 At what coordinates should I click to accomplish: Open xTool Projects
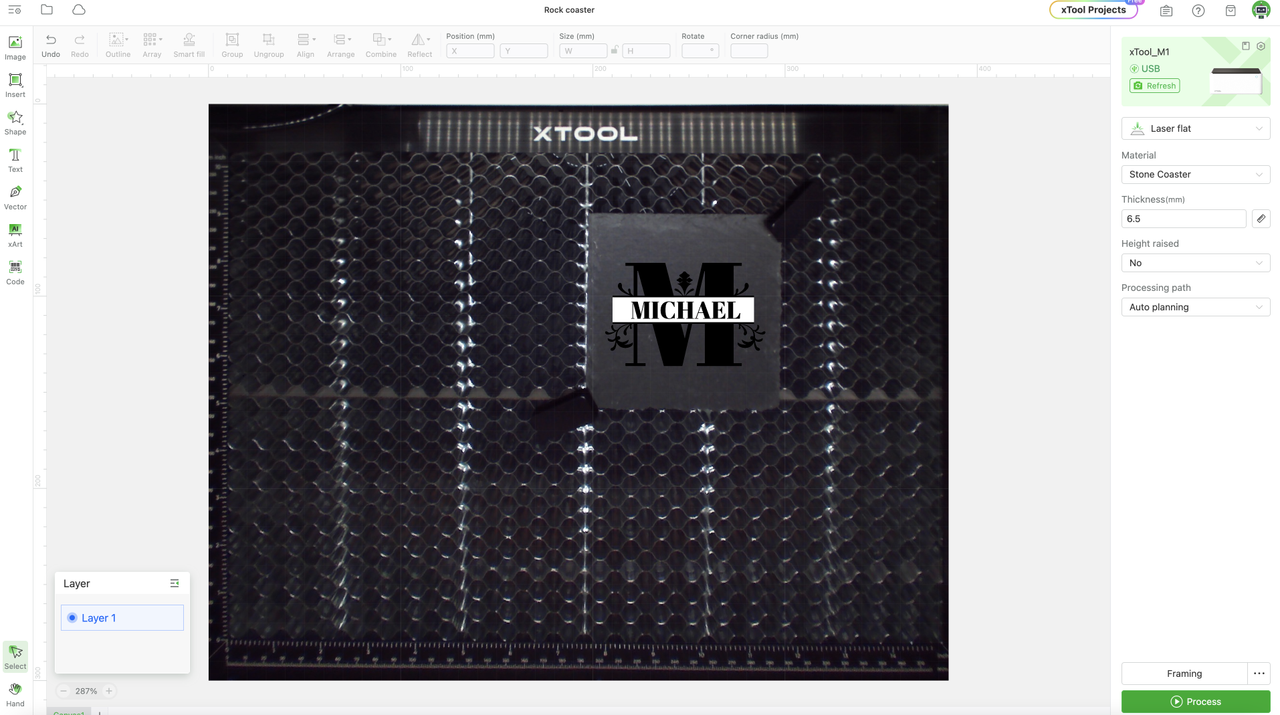pyautogui.click(x=1093, y=10)
